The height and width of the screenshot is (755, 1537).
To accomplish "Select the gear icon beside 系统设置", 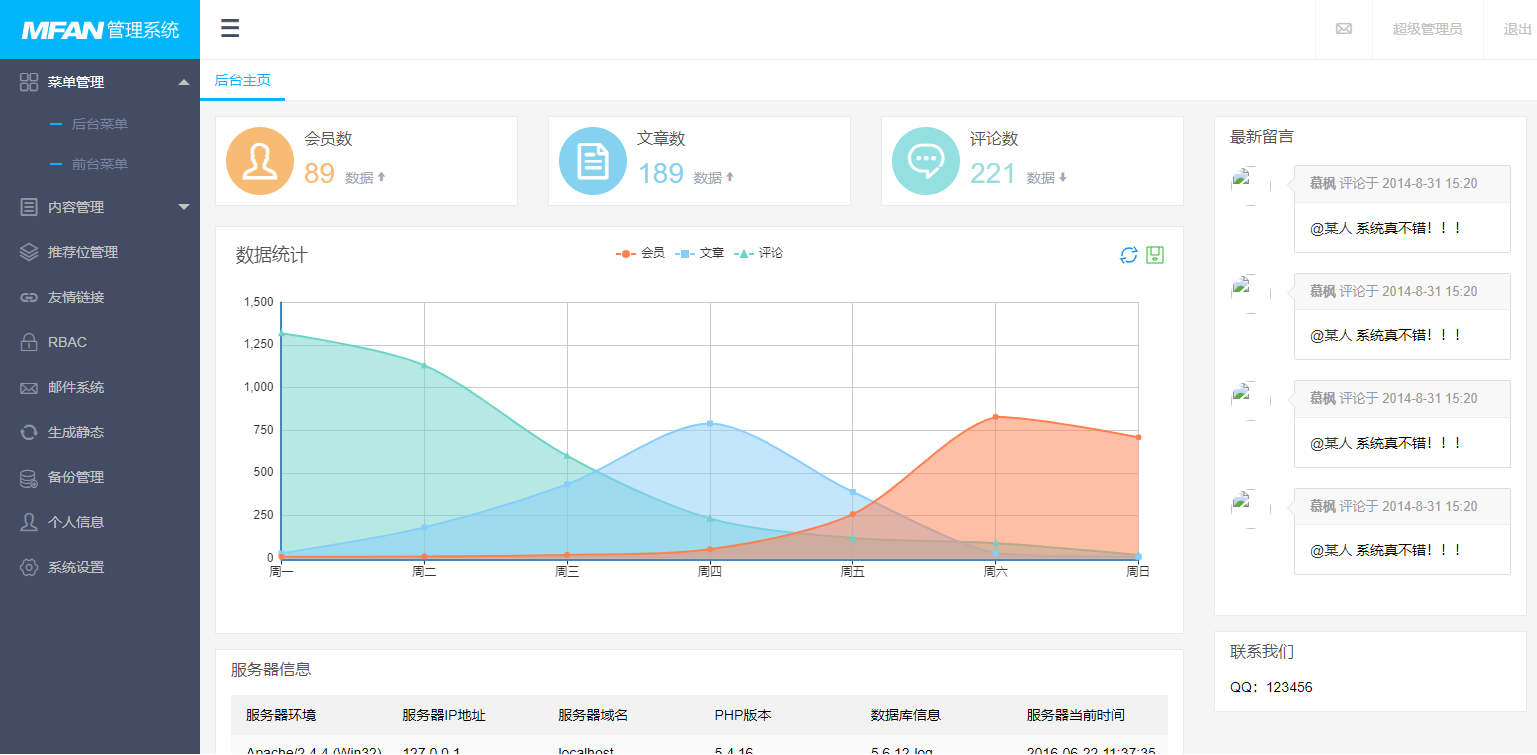I will point(28,567).
